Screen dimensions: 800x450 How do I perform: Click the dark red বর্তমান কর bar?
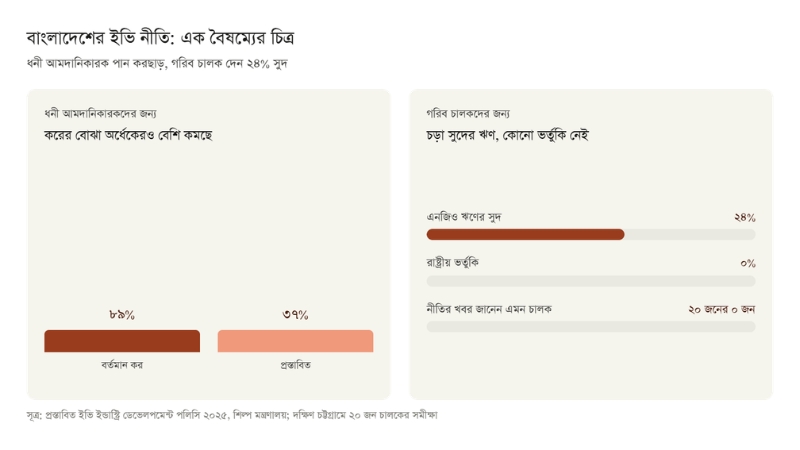(122, 341)
